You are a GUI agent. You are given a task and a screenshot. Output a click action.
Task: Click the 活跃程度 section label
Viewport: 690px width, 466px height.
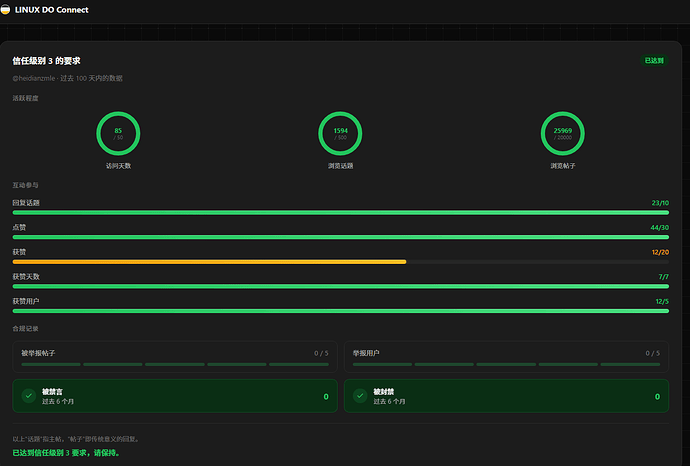(26, 98)
